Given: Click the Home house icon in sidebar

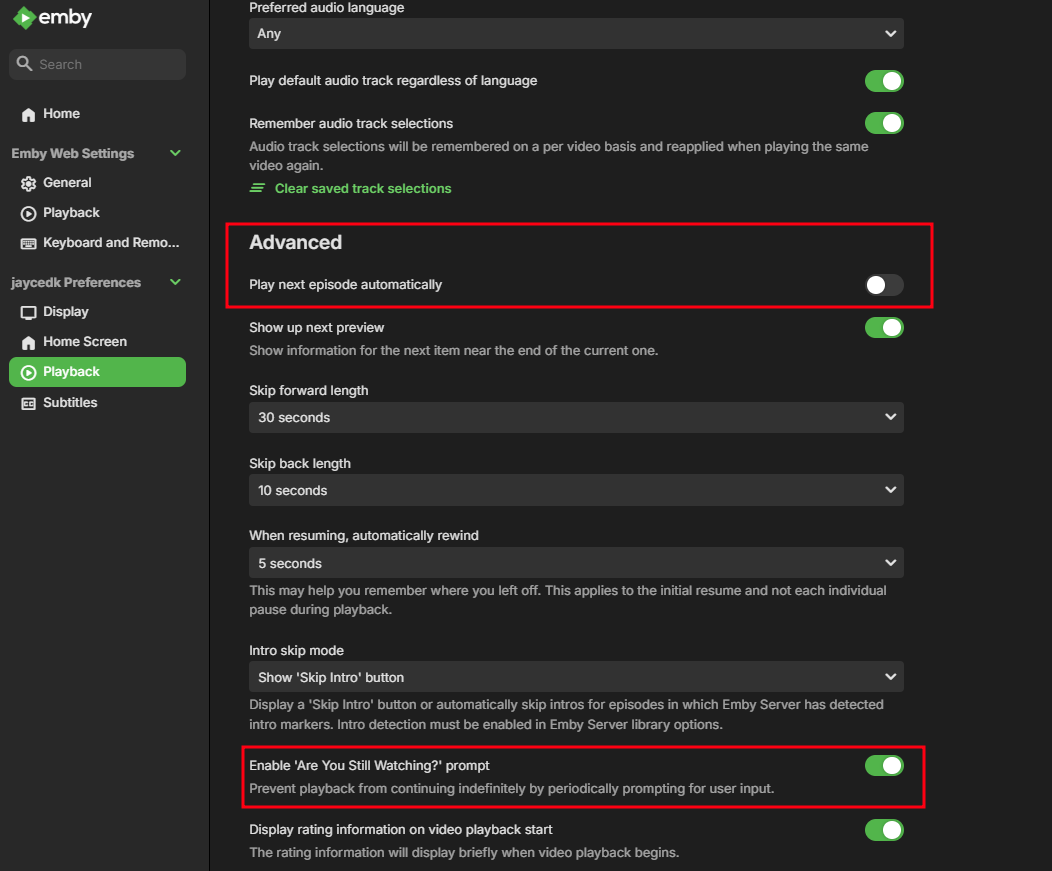Looking at the screenshot, I should 28,114.
